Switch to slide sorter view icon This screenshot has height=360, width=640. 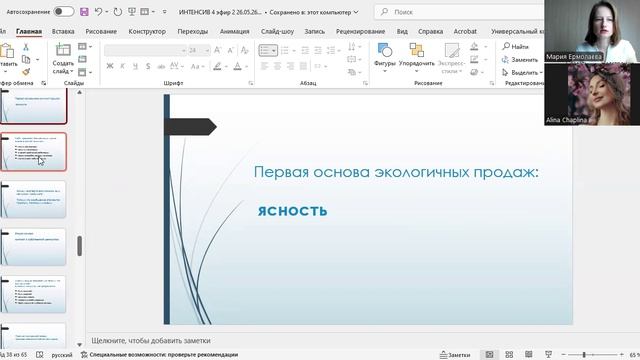(509, 355)
